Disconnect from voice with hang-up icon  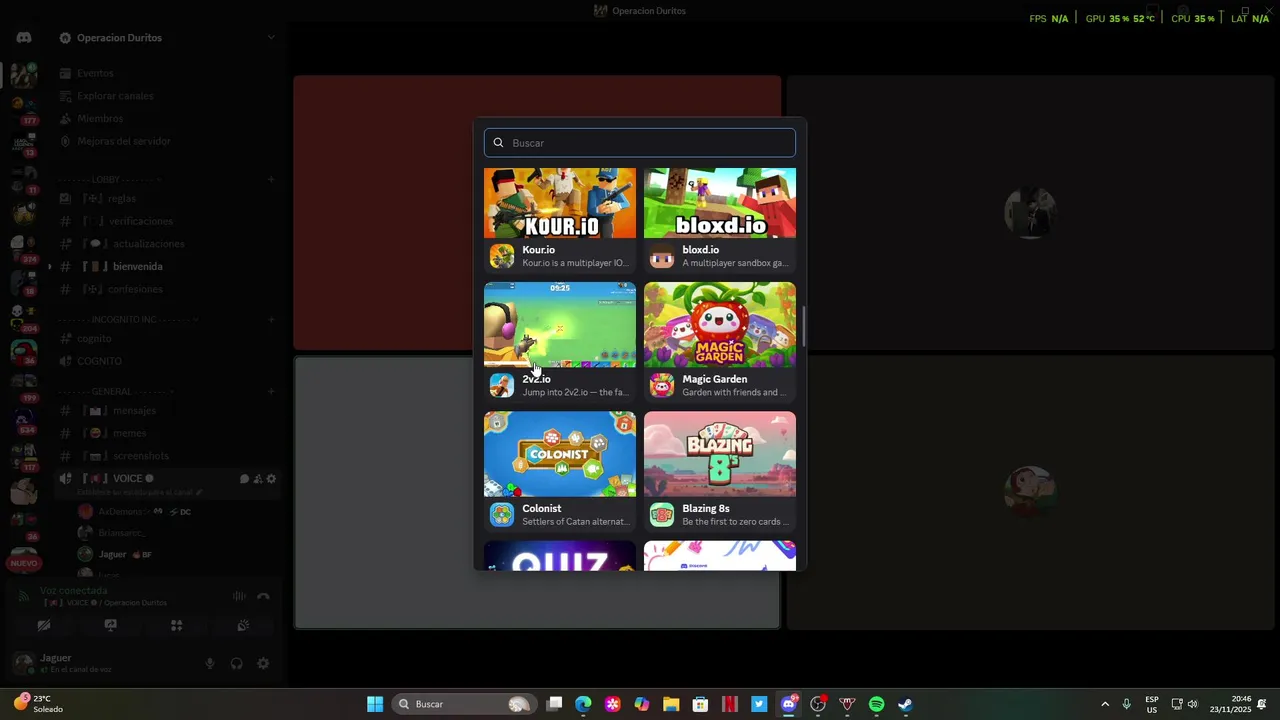coord(263,596)
